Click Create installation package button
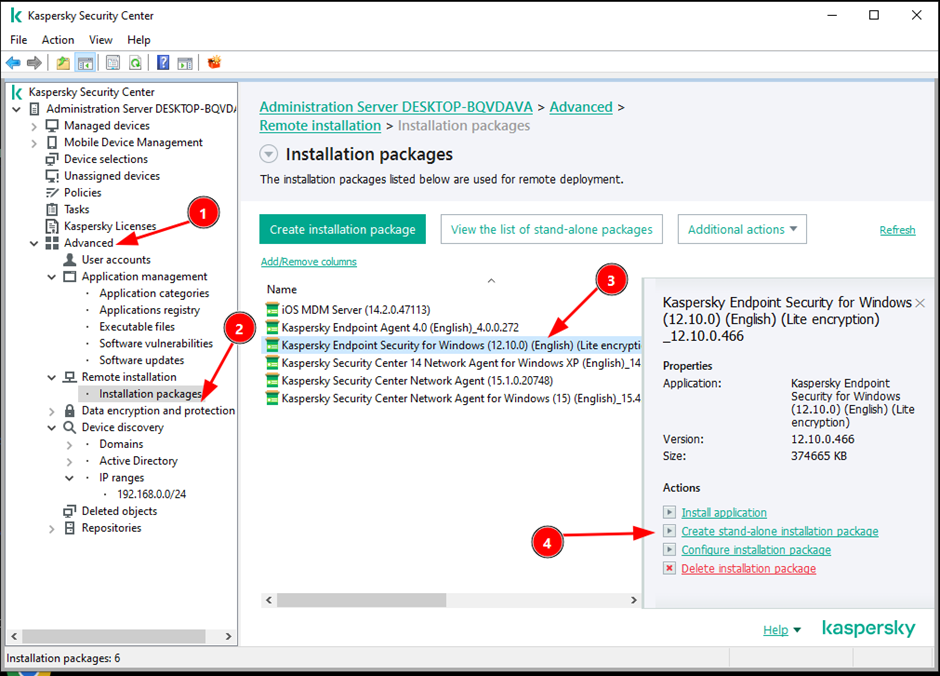 (343, 230)
